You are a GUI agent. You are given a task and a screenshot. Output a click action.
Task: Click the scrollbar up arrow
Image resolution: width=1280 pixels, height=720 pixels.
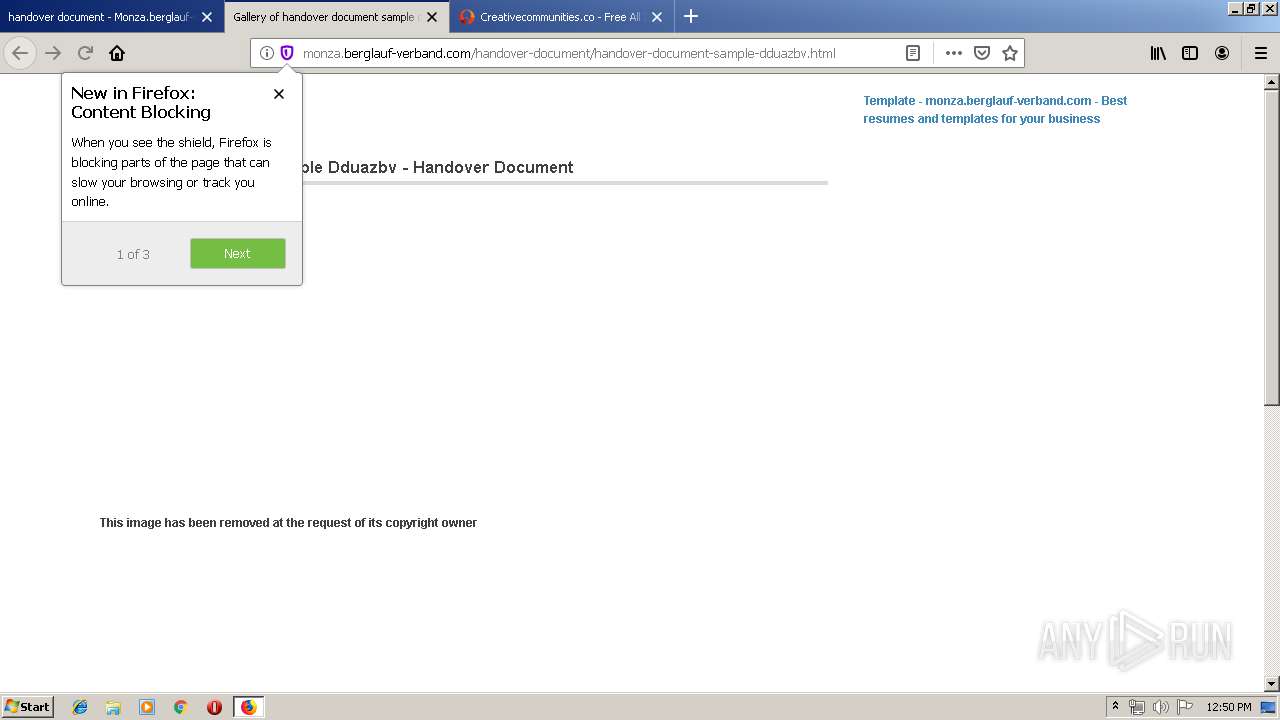point(1272,82)
